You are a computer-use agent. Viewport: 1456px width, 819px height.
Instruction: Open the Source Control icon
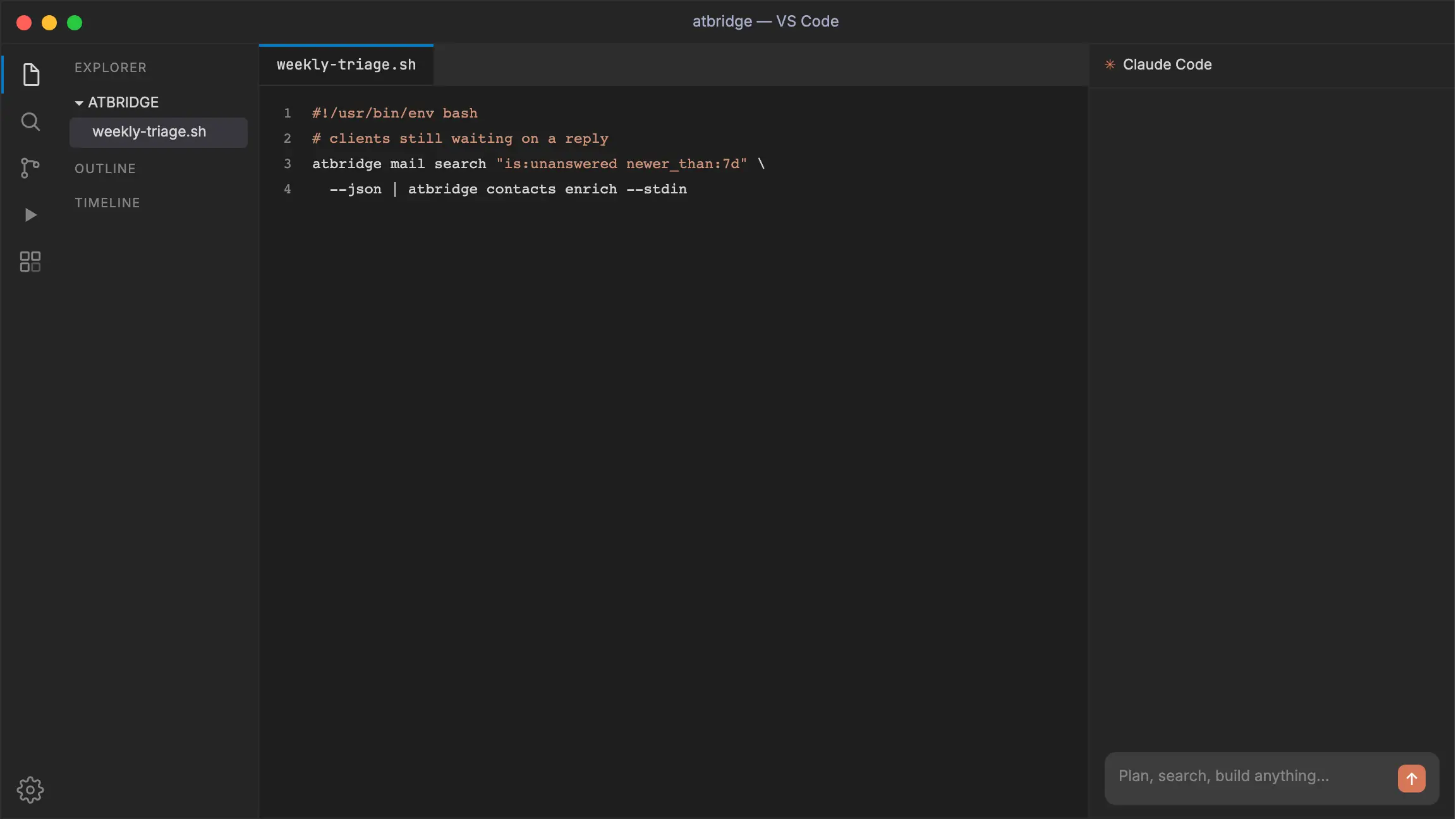30,168
